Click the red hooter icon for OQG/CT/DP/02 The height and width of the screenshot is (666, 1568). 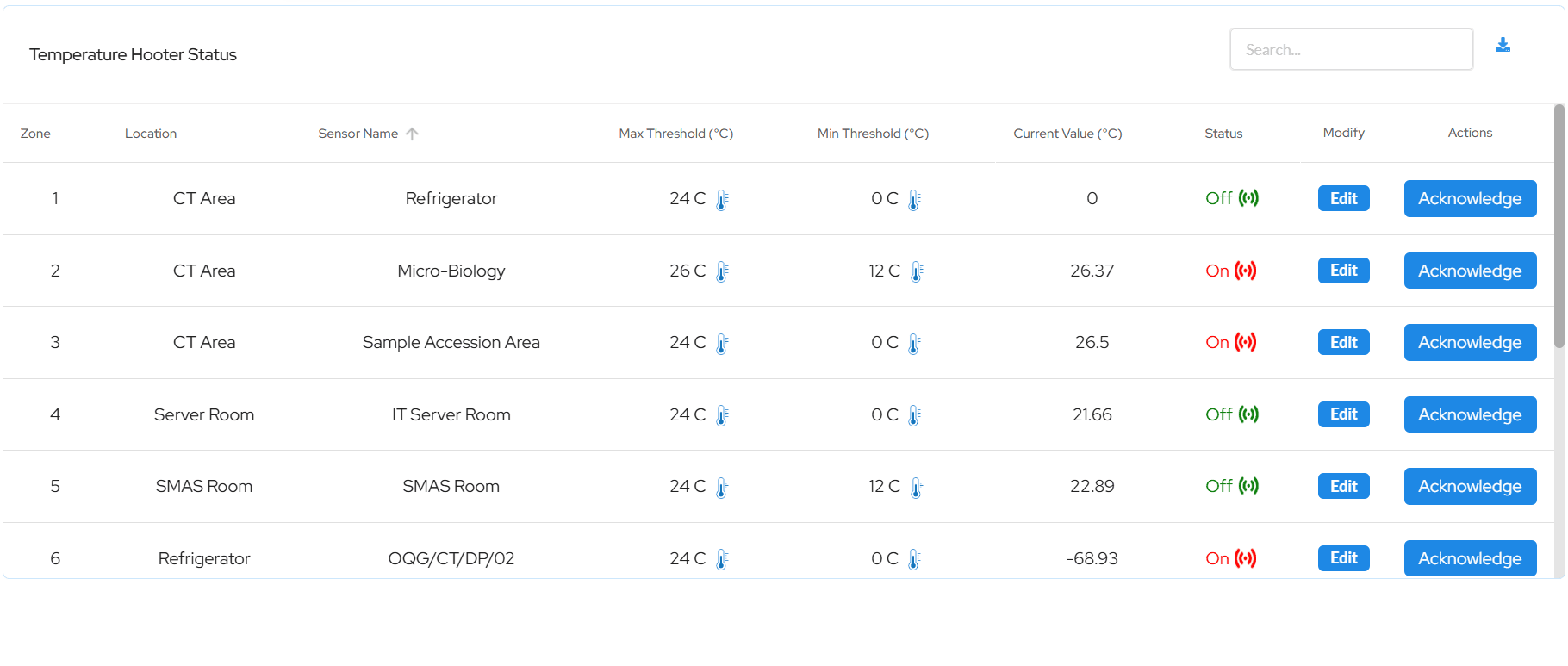[1245, 558]
